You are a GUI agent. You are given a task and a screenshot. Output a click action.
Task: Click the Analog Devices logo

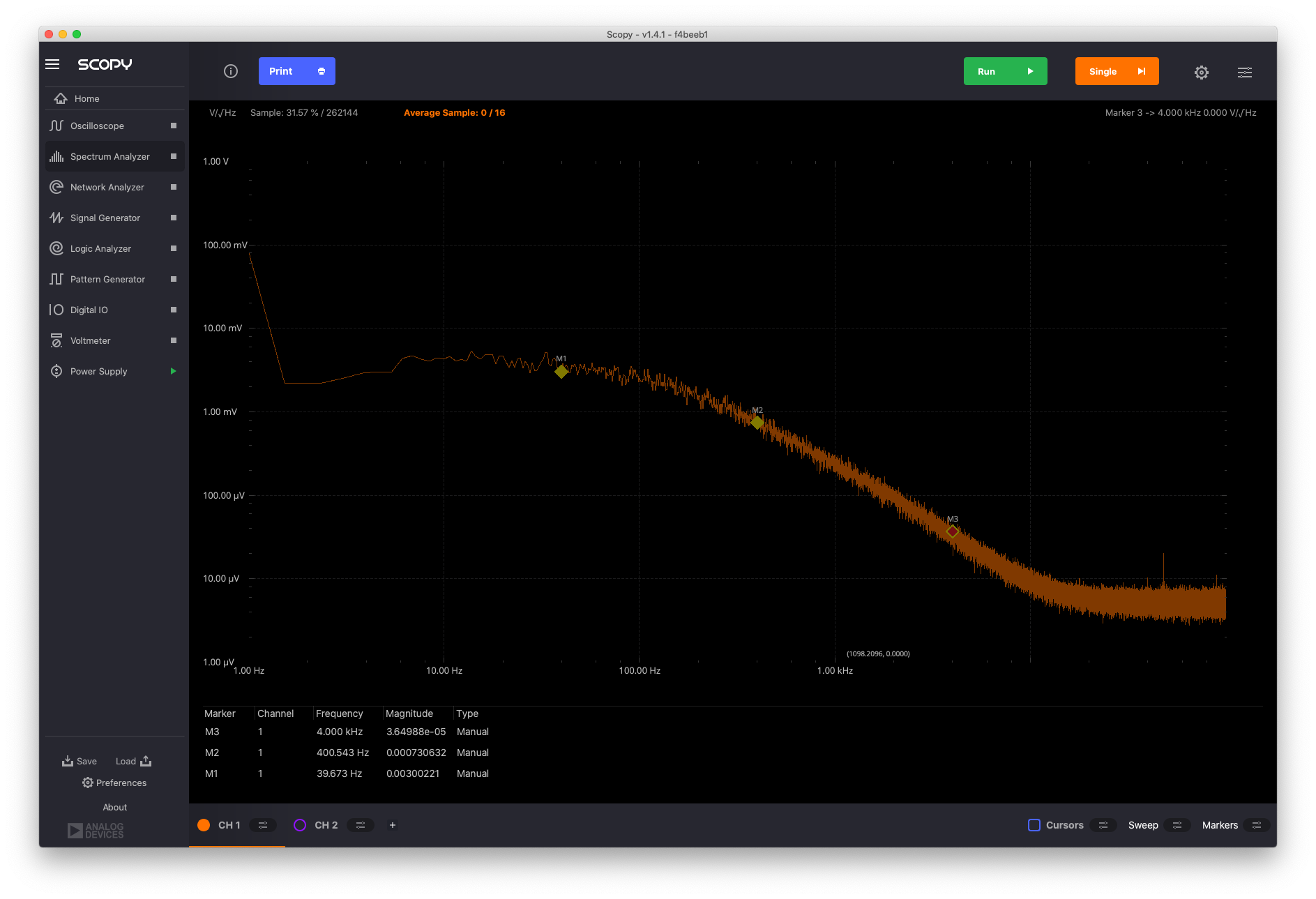click(x=96, y=830)
